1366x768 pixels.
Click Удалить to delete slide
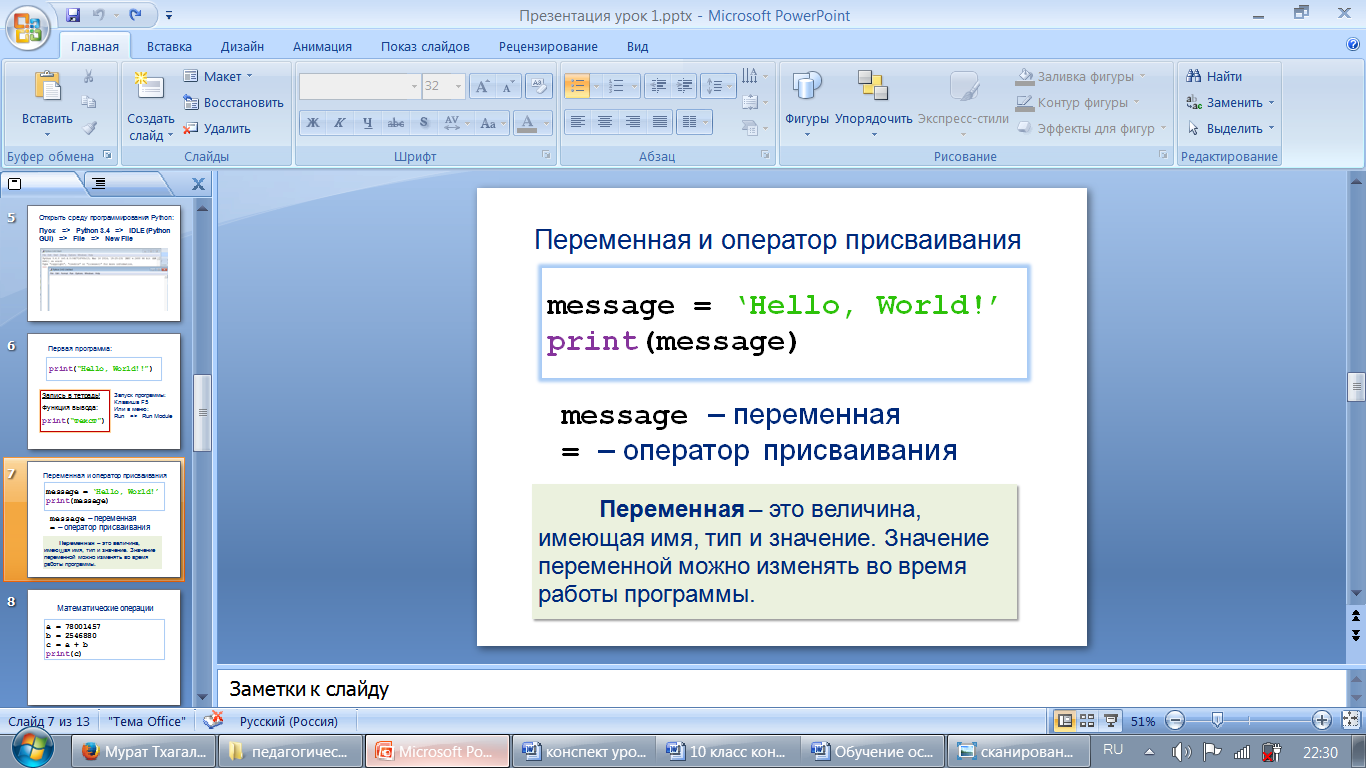point(217,128)
